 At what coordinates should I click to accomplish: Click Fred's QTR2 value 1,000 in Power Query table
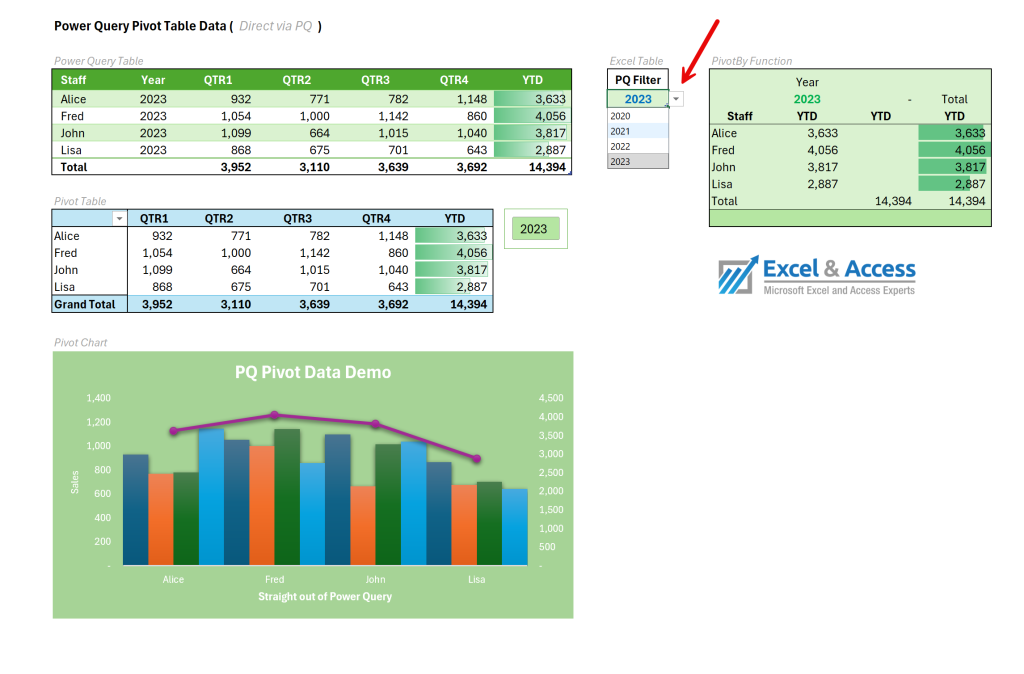(315, 116)
